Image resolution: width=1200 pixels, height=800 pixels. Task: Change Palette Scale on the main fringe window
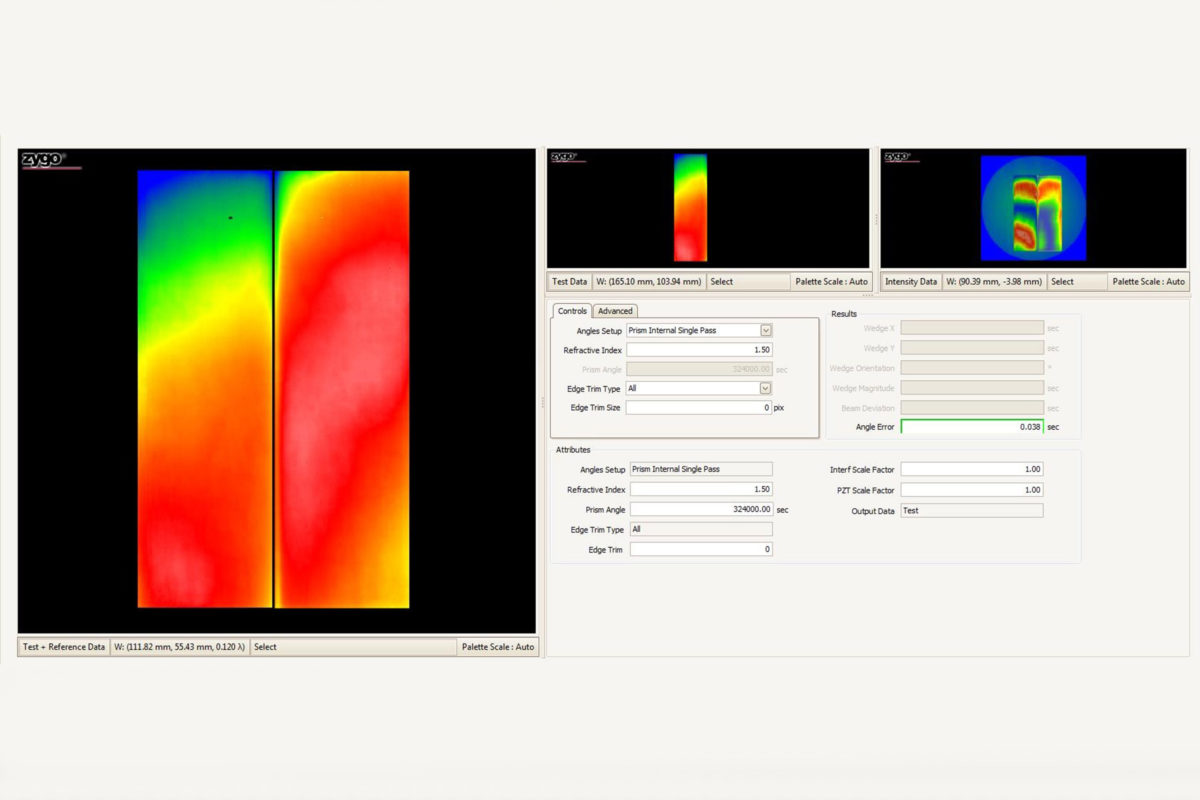pyautogui.click(x=498, y=647)
